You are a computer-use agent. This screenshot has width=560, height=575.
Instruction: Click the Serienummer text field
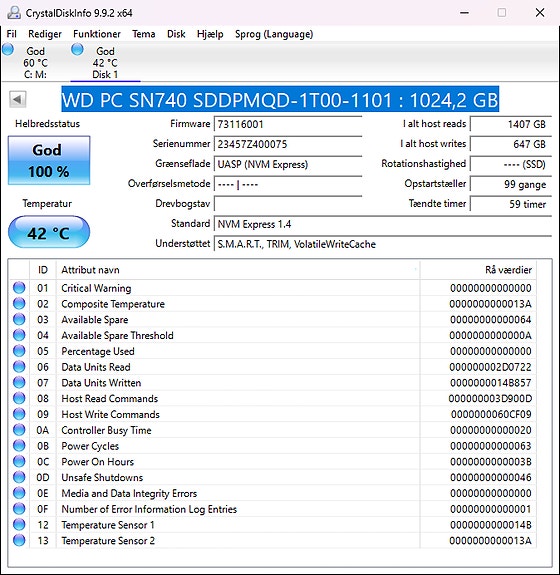[x=288, y=144]
